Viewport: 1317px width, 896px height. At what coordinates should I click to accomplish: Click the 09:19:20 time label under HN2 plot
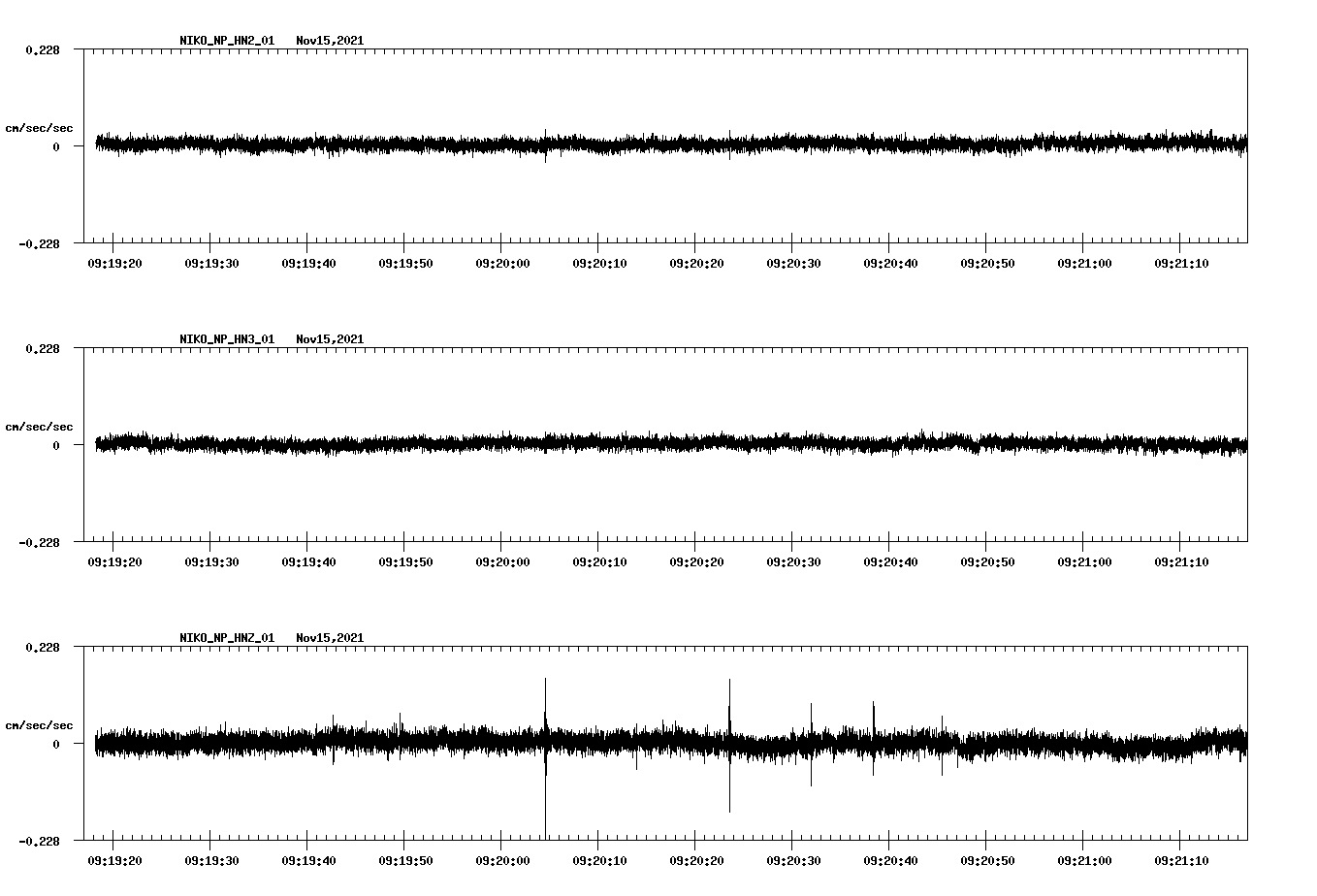click(114, 263)
